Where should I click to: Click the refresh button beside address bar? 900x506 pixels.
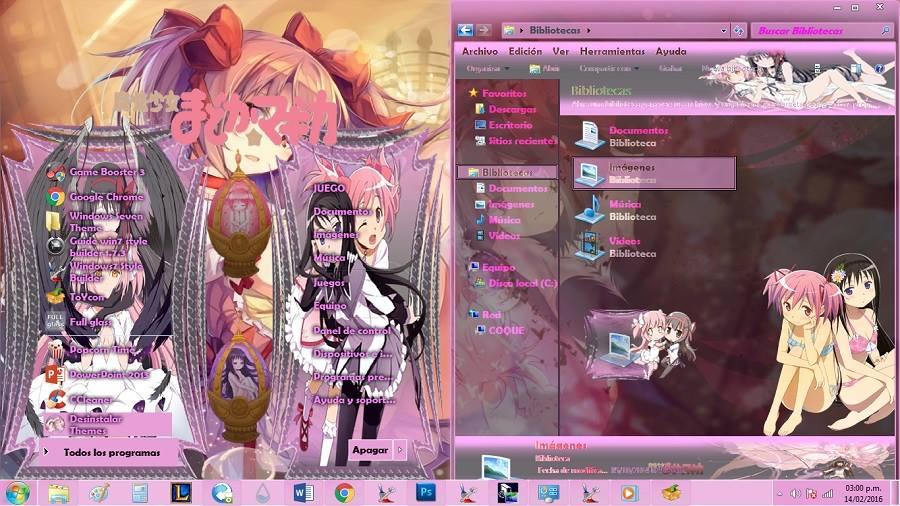[738, 30]
